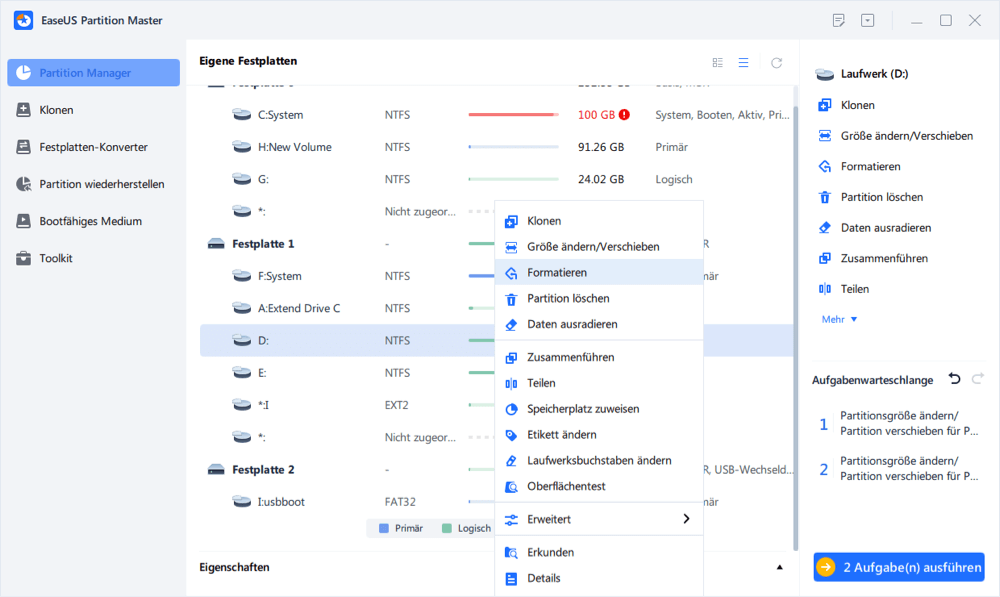
Task: Click the Teilen icon in right panel
Action: [x=825, y=289]
